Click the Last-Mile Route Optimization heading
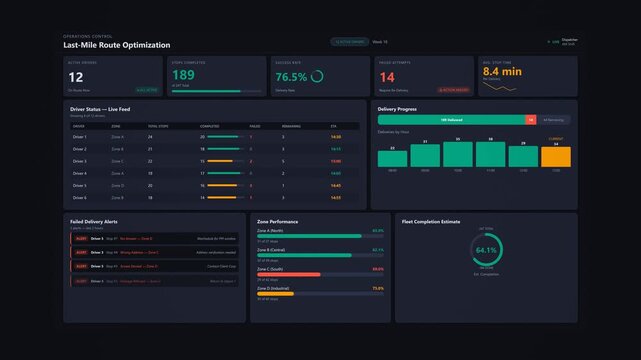Viewport: 641px width, 360px height. pyautogui.click(x=117, y=45)
